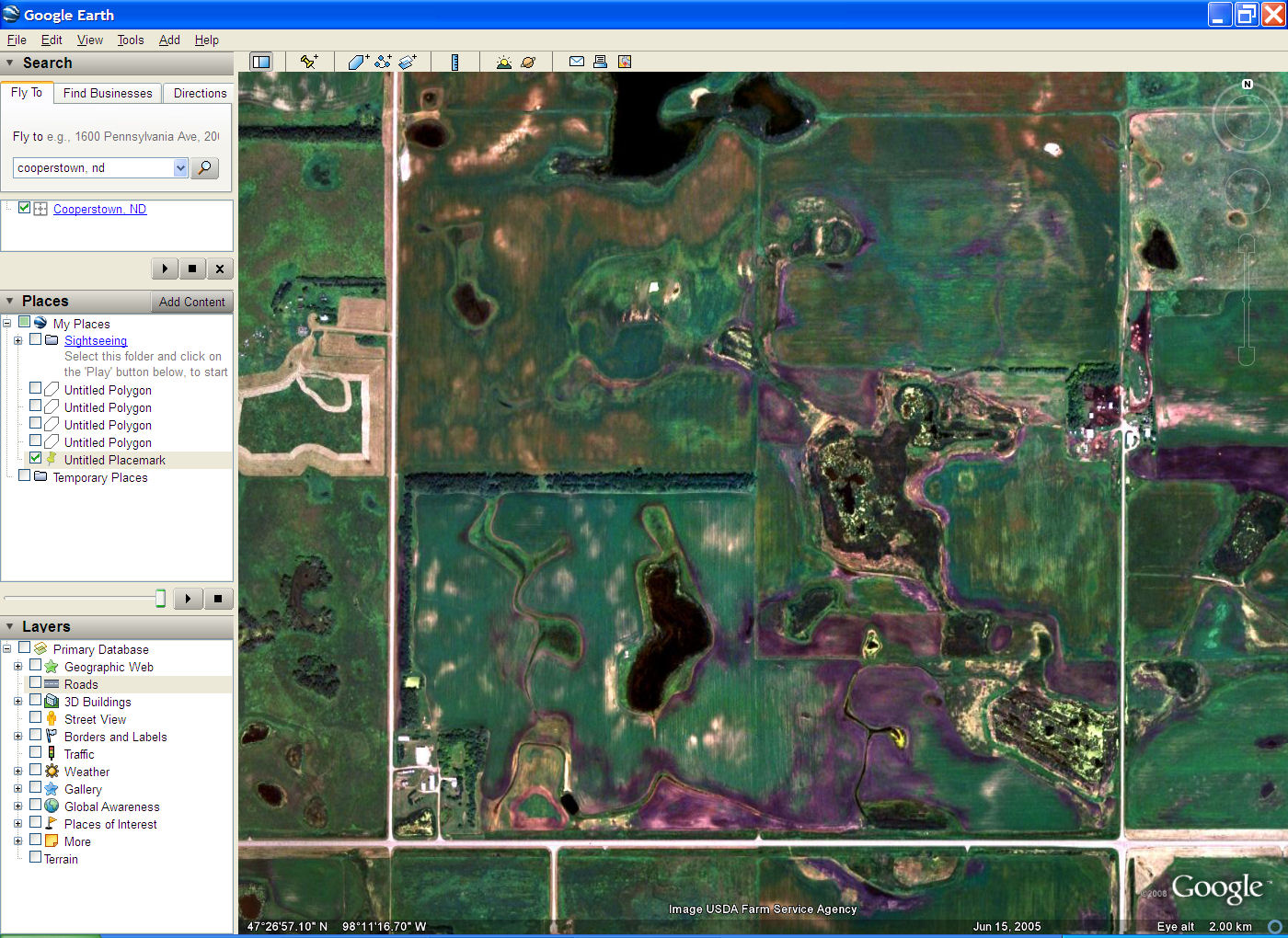The height and width of the screenshot is (938, 1288).
Task: Enable the Street View layer checkbox
Action: click(x=35, y=717)
